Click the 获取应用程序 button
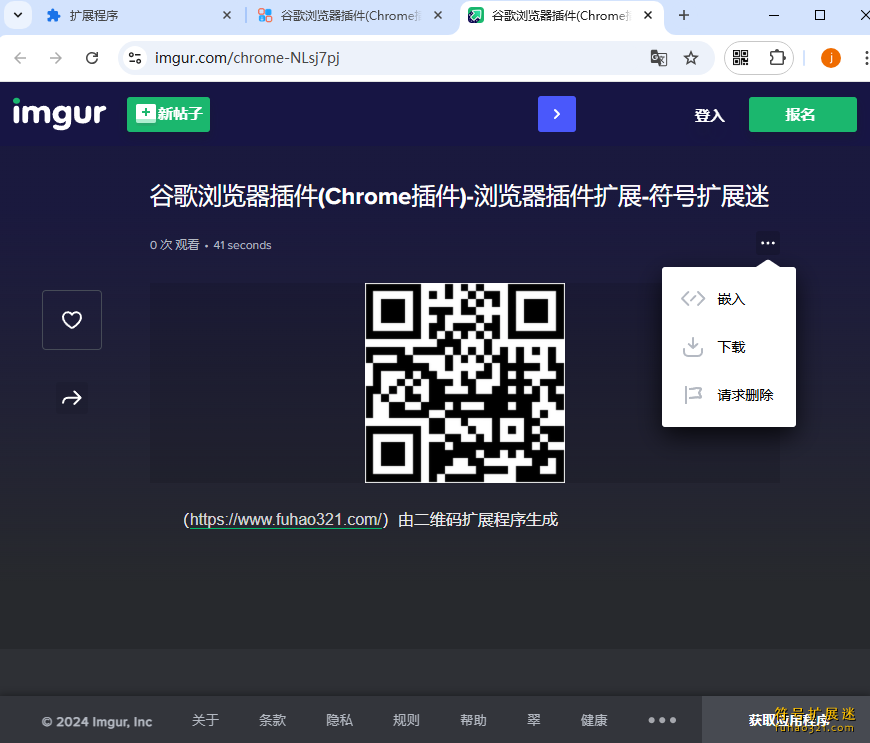This screenshot has width=870, height=743. pos(786,720)
